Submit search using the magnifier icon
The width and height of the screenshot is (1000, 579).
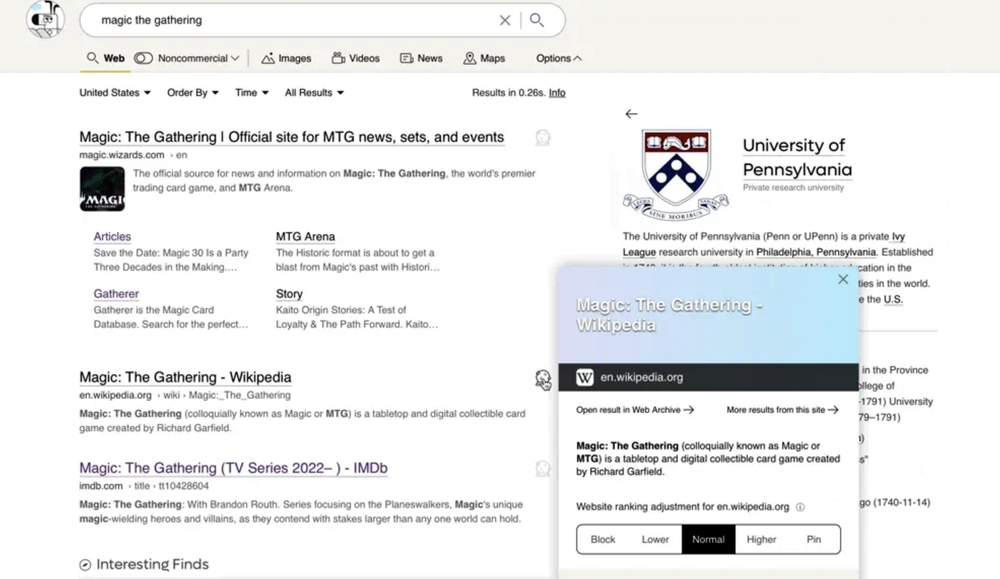coord(537,20)
